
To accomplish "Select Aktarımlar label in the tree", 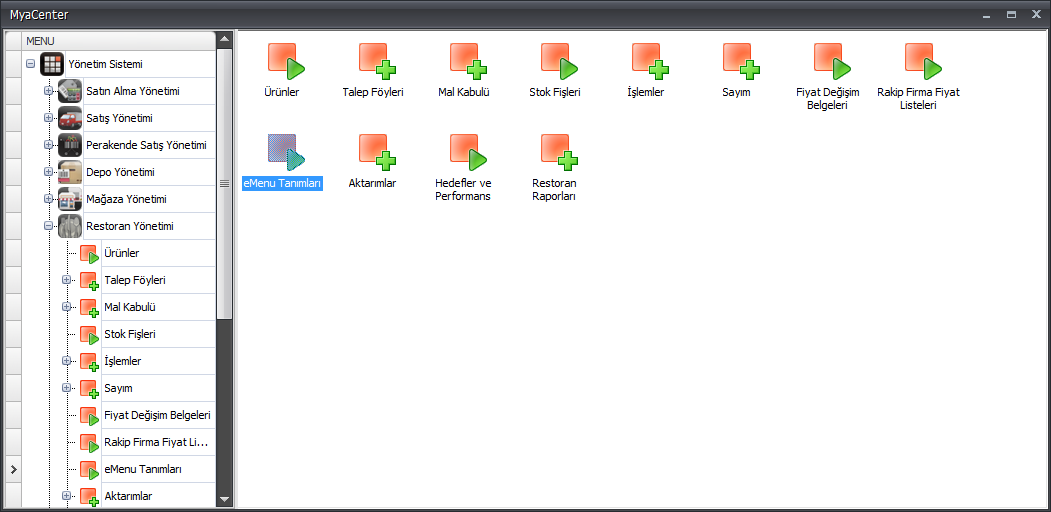I will click(x=128, y=496).
